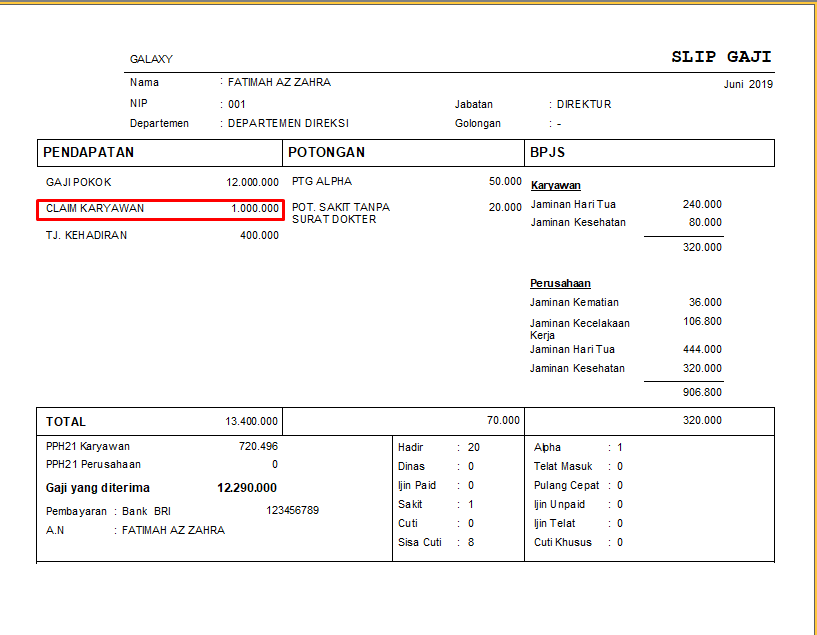817x635 pixels.
Task: Click the highlighted CLAIM KARYAWAN row
Action: (x=161, y=209)
